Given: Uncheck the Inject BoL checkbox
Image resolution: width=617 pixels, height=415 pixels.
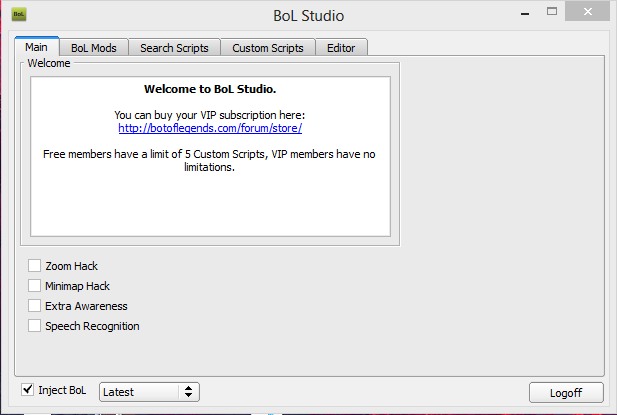Looking at the screenshot, I should pos(28,390).
